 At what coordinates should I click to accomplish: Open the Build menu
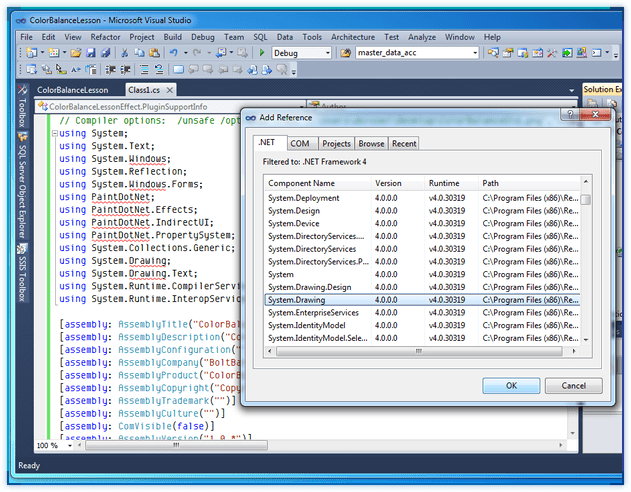[172, 37]
